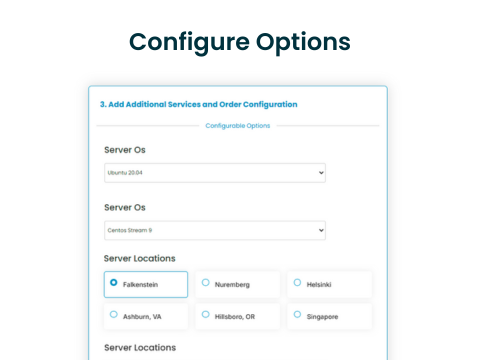
Task: Click the Configure Options page title
Action: (x=240, y=43)
